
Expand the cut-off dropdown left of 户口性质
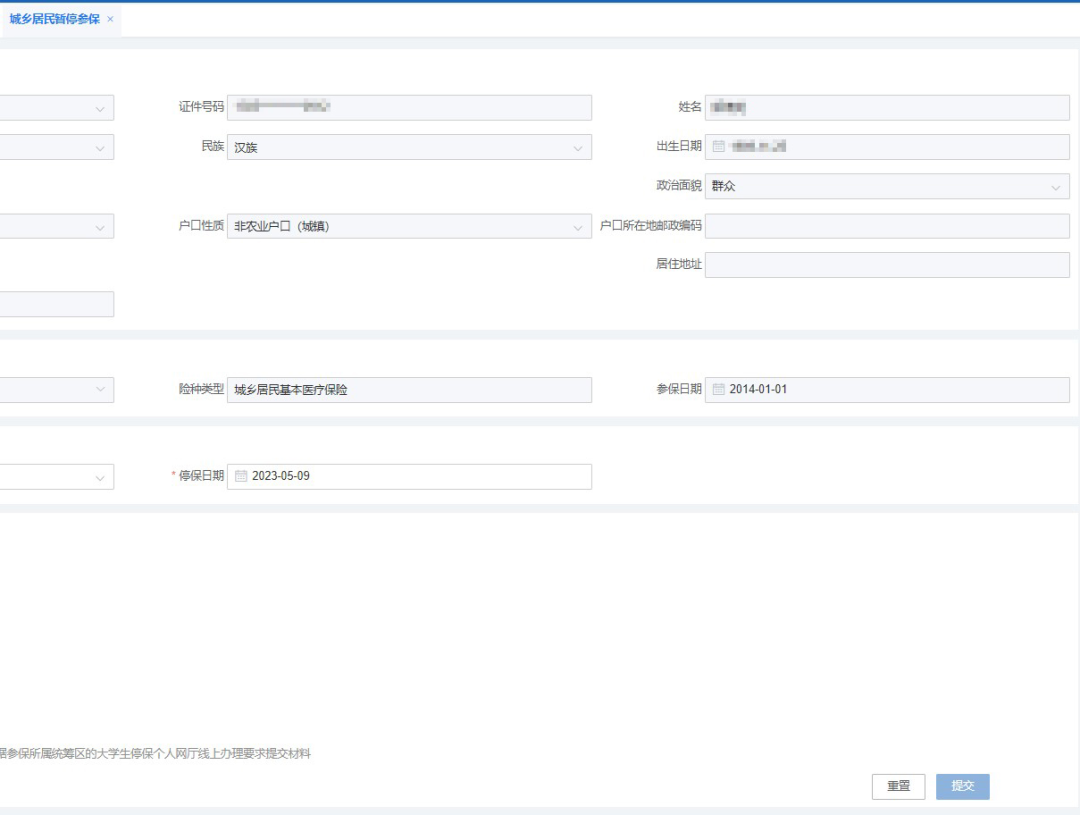[x=56, y=226]
